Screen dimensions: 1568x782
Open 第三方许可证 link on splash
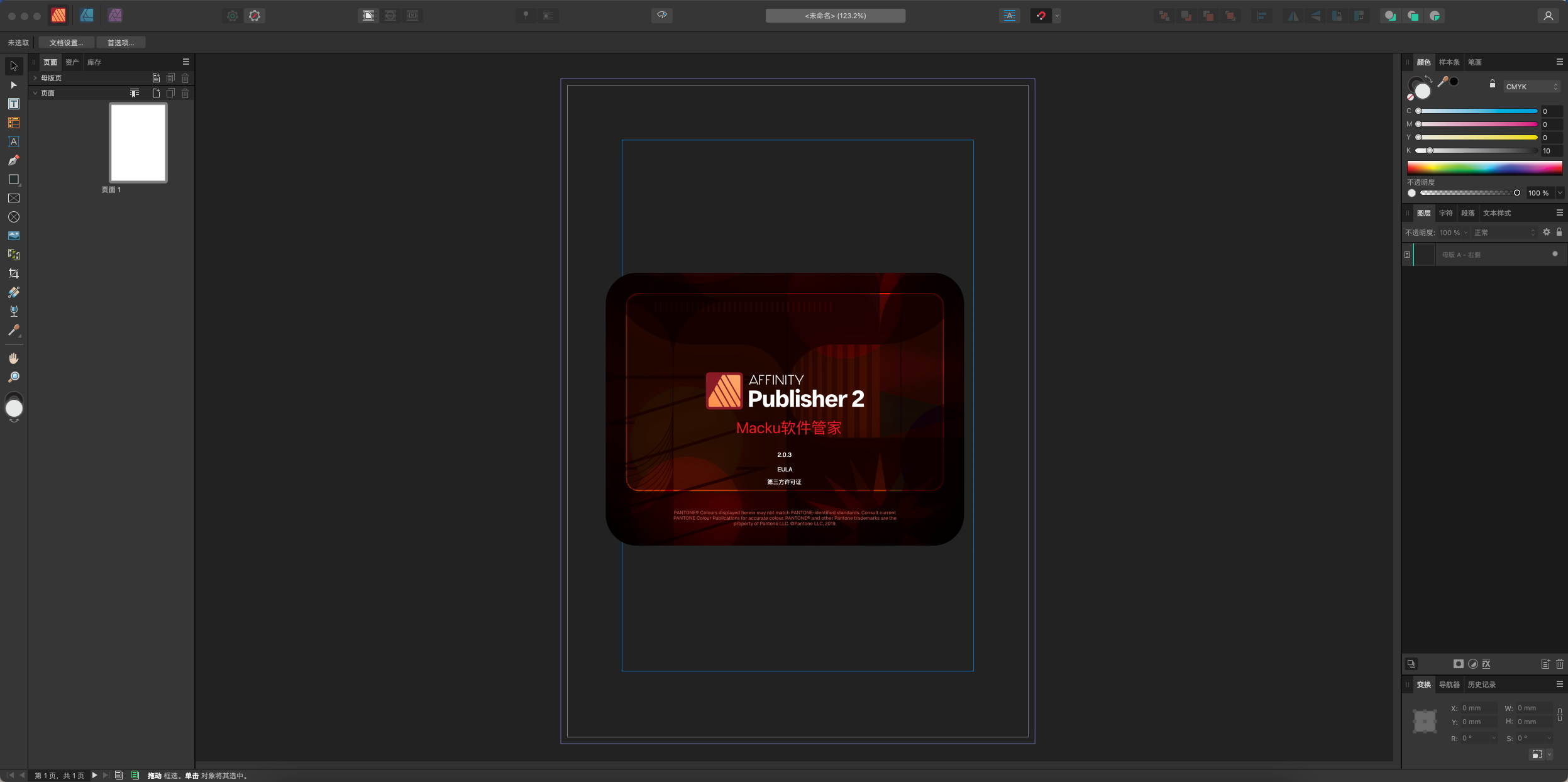click(784, 482)
